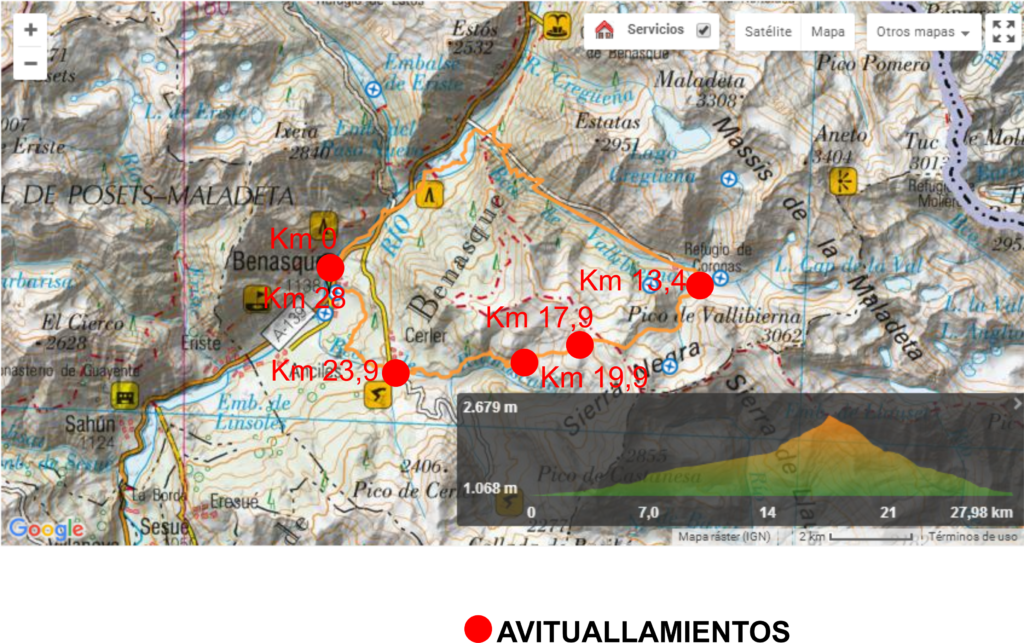
Task: Select the campground icon near Benasque
Action: (323, 224)
